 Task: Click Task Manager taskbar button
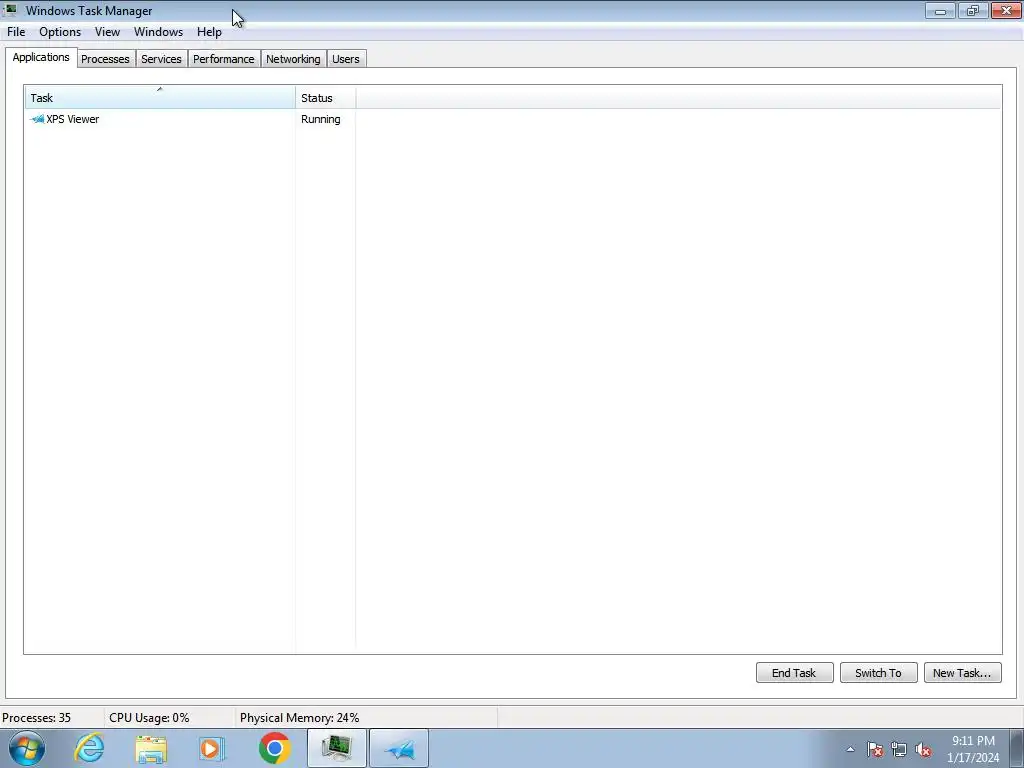[x=337, y=748]
